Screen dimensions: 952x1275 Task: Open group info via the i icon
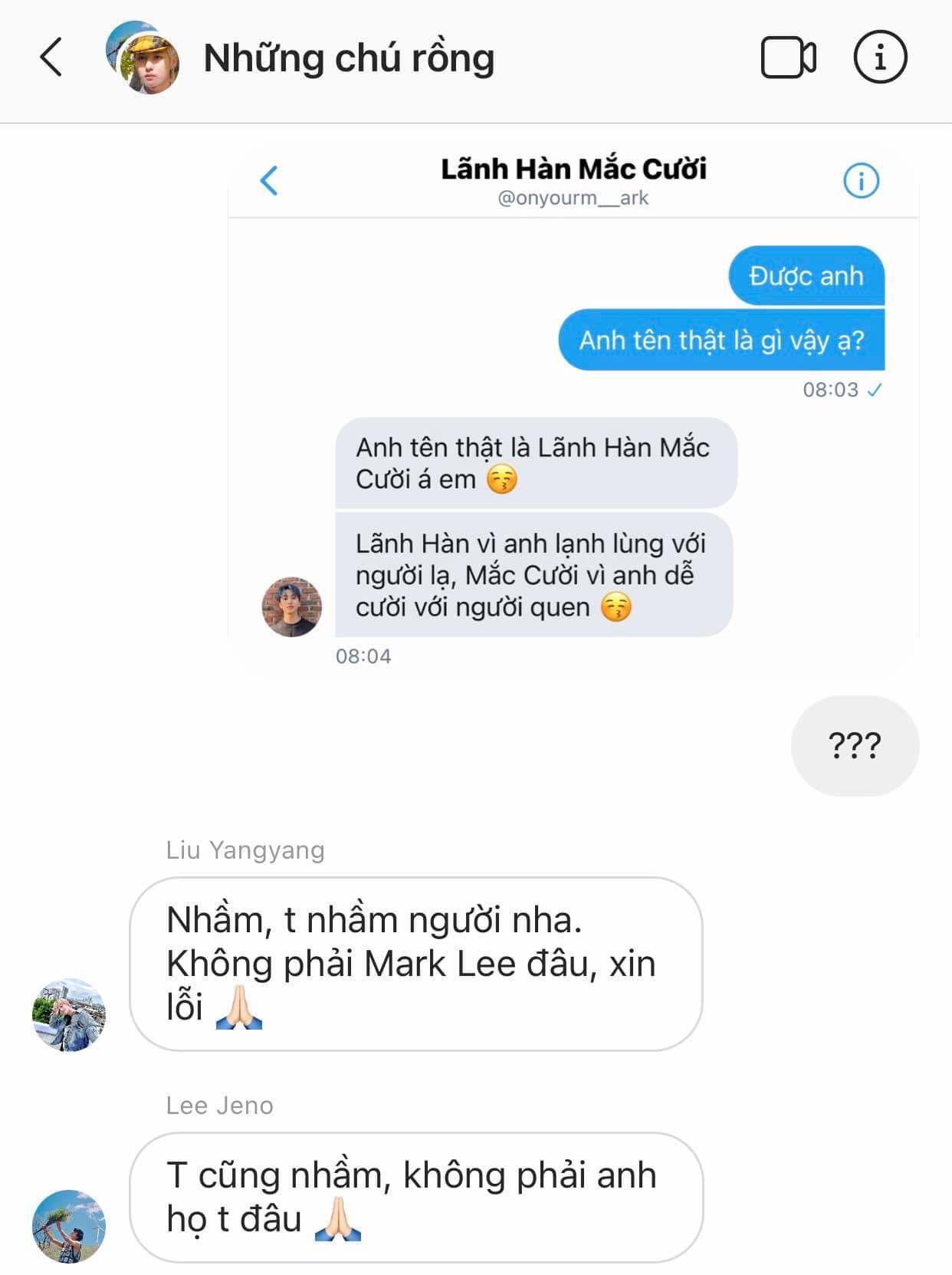coord(880,57)
